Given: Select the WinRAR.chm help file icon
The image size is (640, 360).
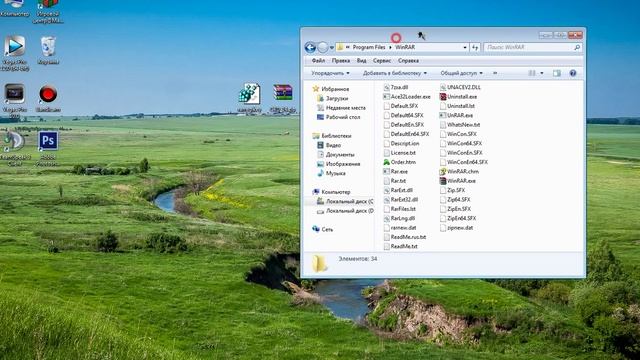Looking at the screenshot, I should pyautogui.click(x=443, y=171).
